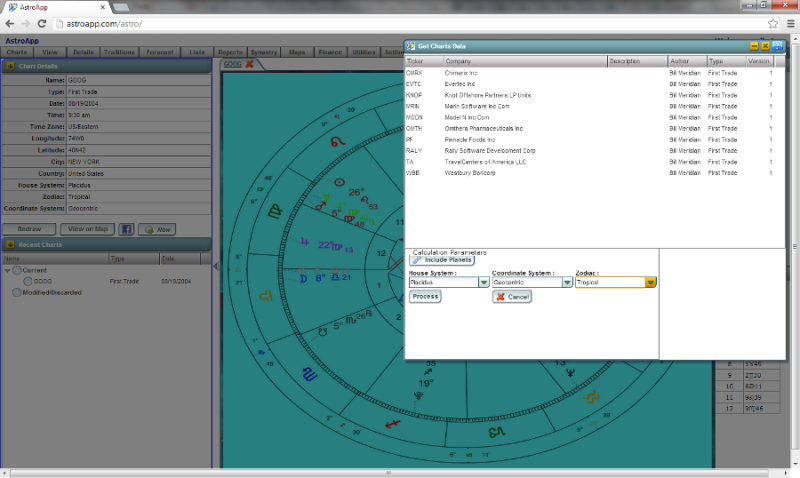Open the Synastry menu

pyautogui.click(x=264, y=51)
